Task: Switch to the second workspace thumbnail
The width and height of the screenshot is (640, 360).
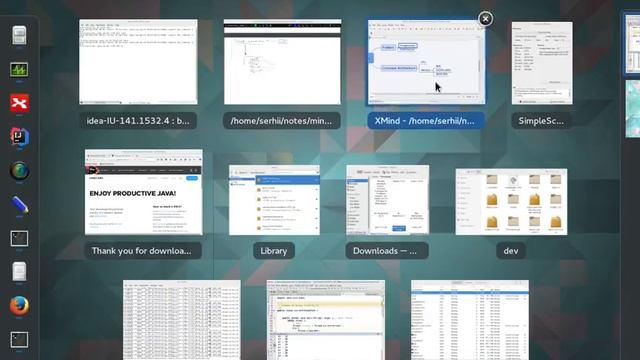Action: click(x=633, y=109)
